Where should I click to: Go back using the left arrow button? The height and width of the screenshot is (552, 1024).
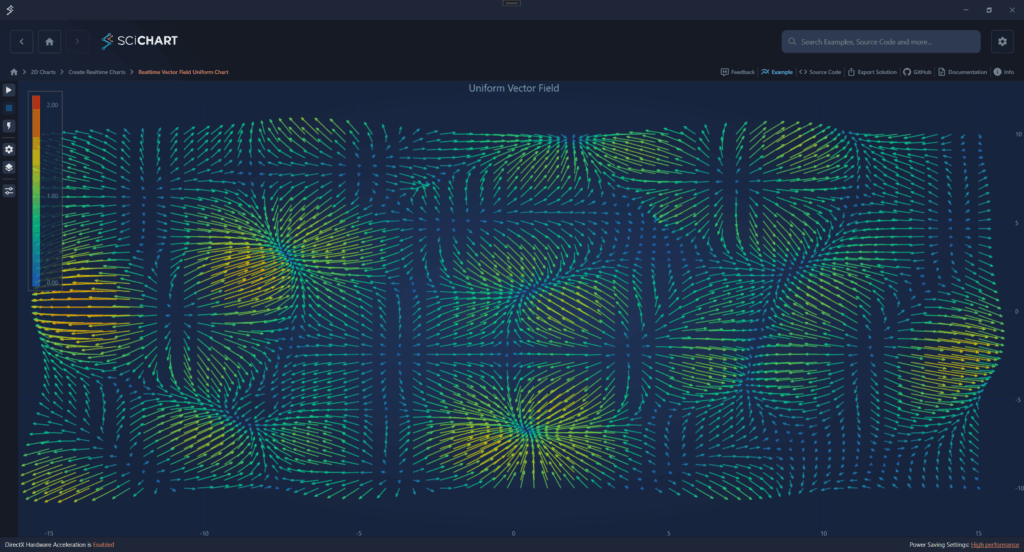[22, 41]
